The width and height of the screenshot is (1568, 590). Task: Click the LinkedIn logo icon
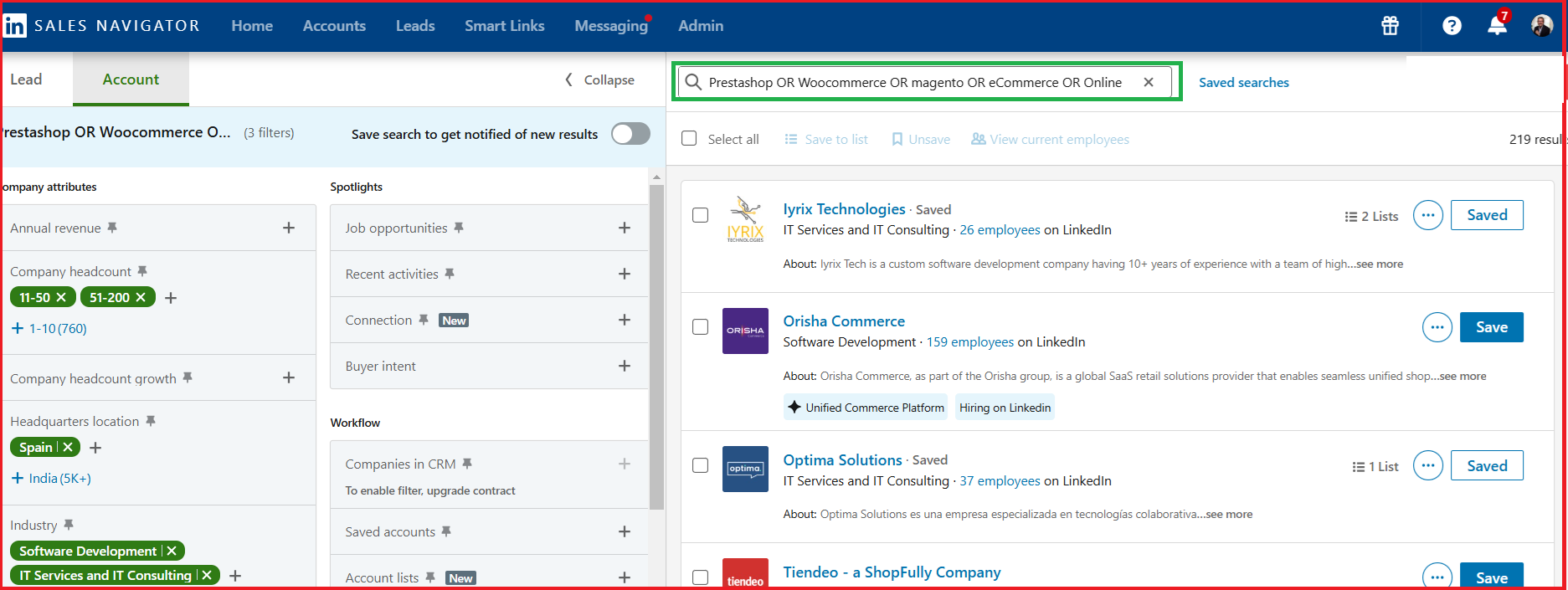pyautogui.click(x=14, y=26)
